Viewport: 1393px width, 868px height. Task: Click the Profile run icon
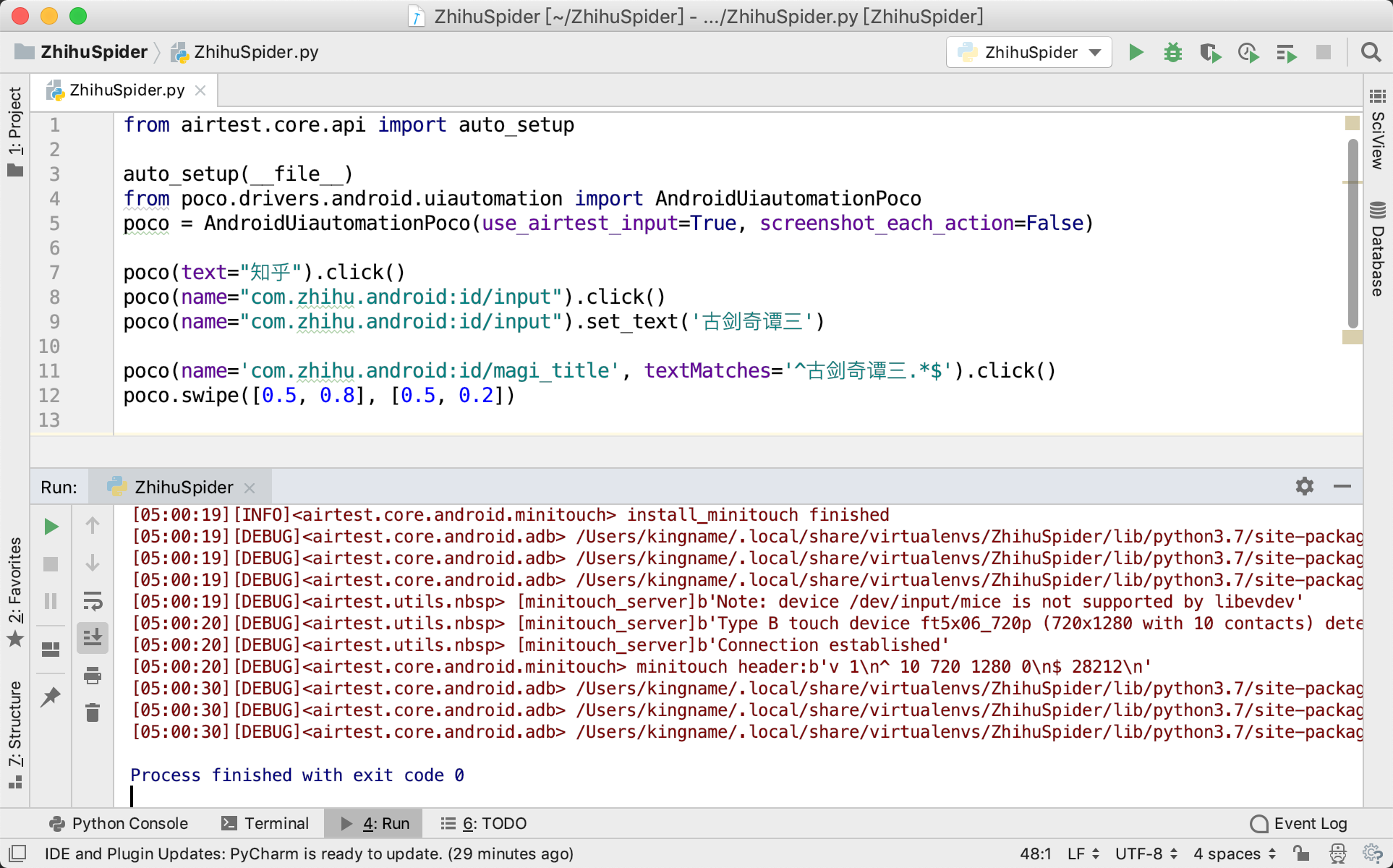pyautogui.click(x=1248, y=52)
